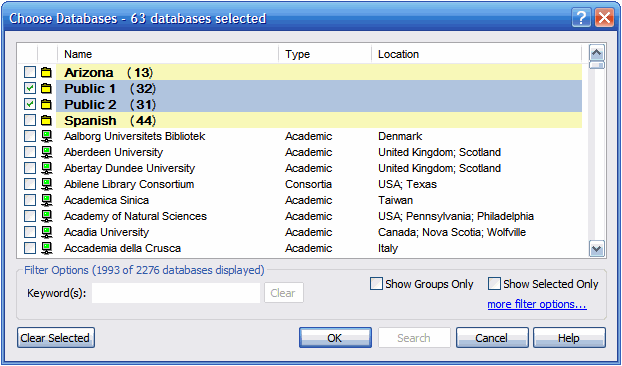Click the Spanish group folder icon
Image resolution: width=622 pixels, height=366 pixels.
47,120
